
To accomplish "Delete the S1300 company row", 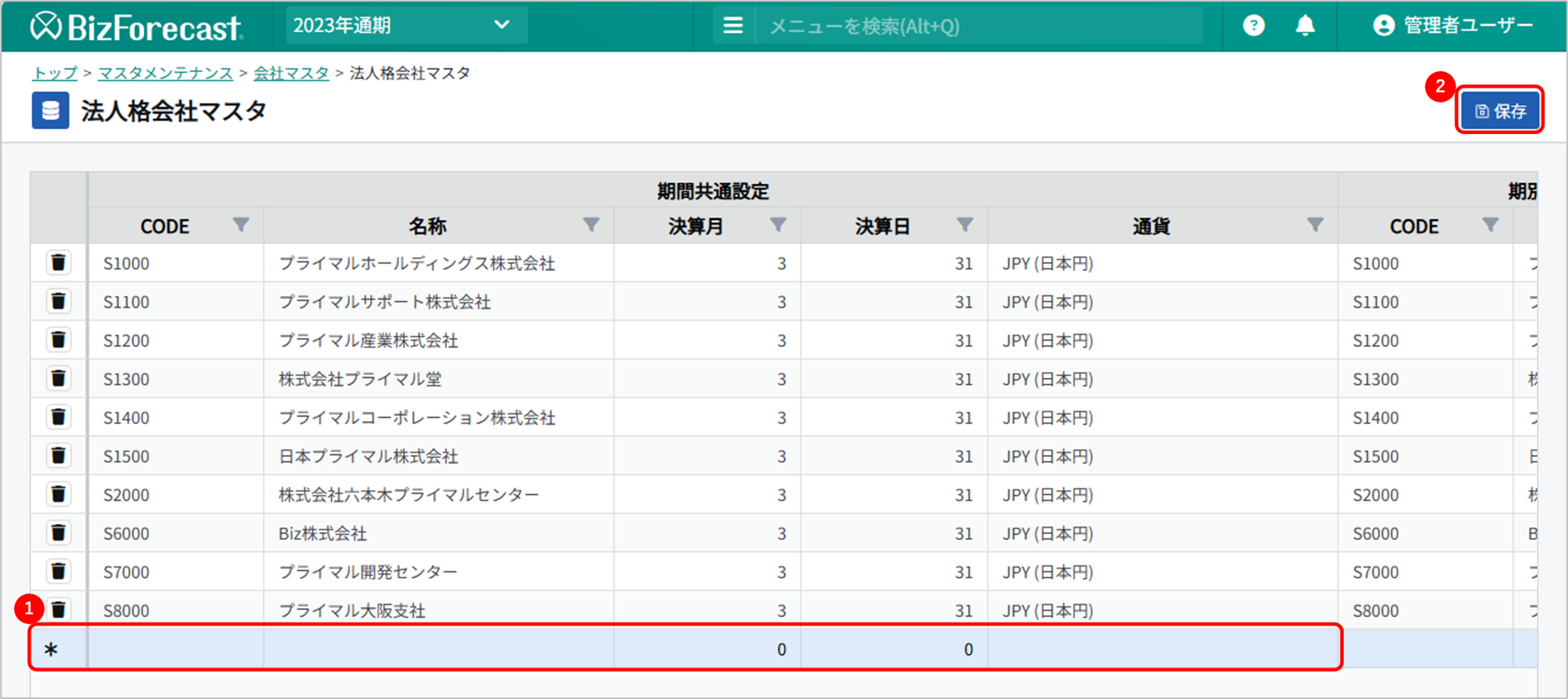I will (x=58, y=378).
